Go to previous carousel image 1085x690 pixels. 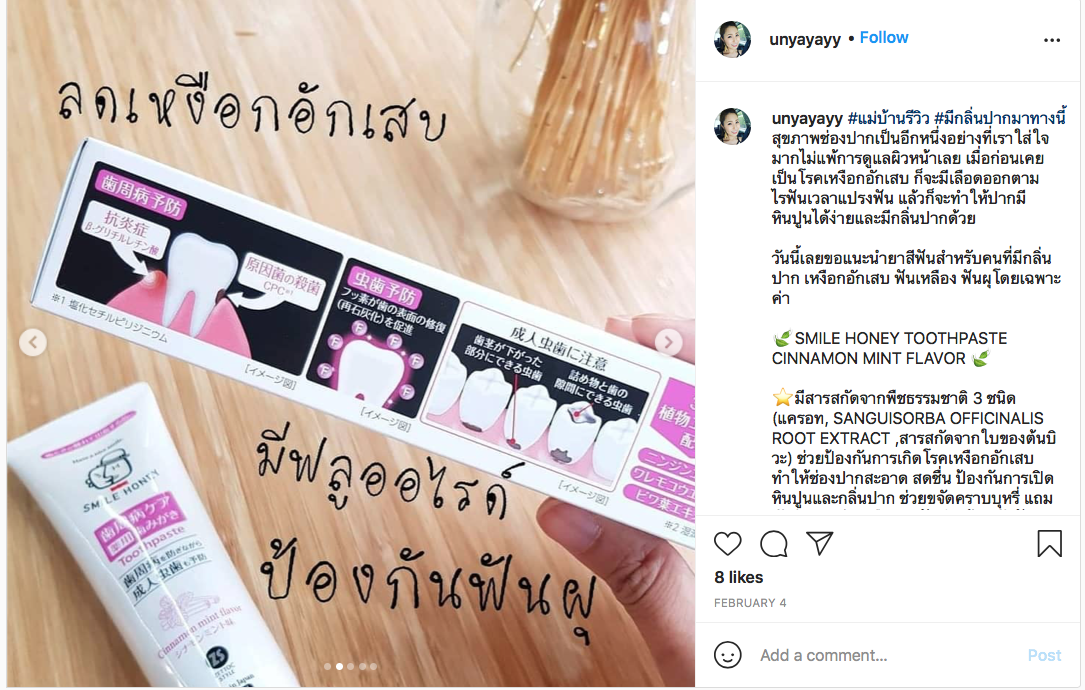point(33,342)
